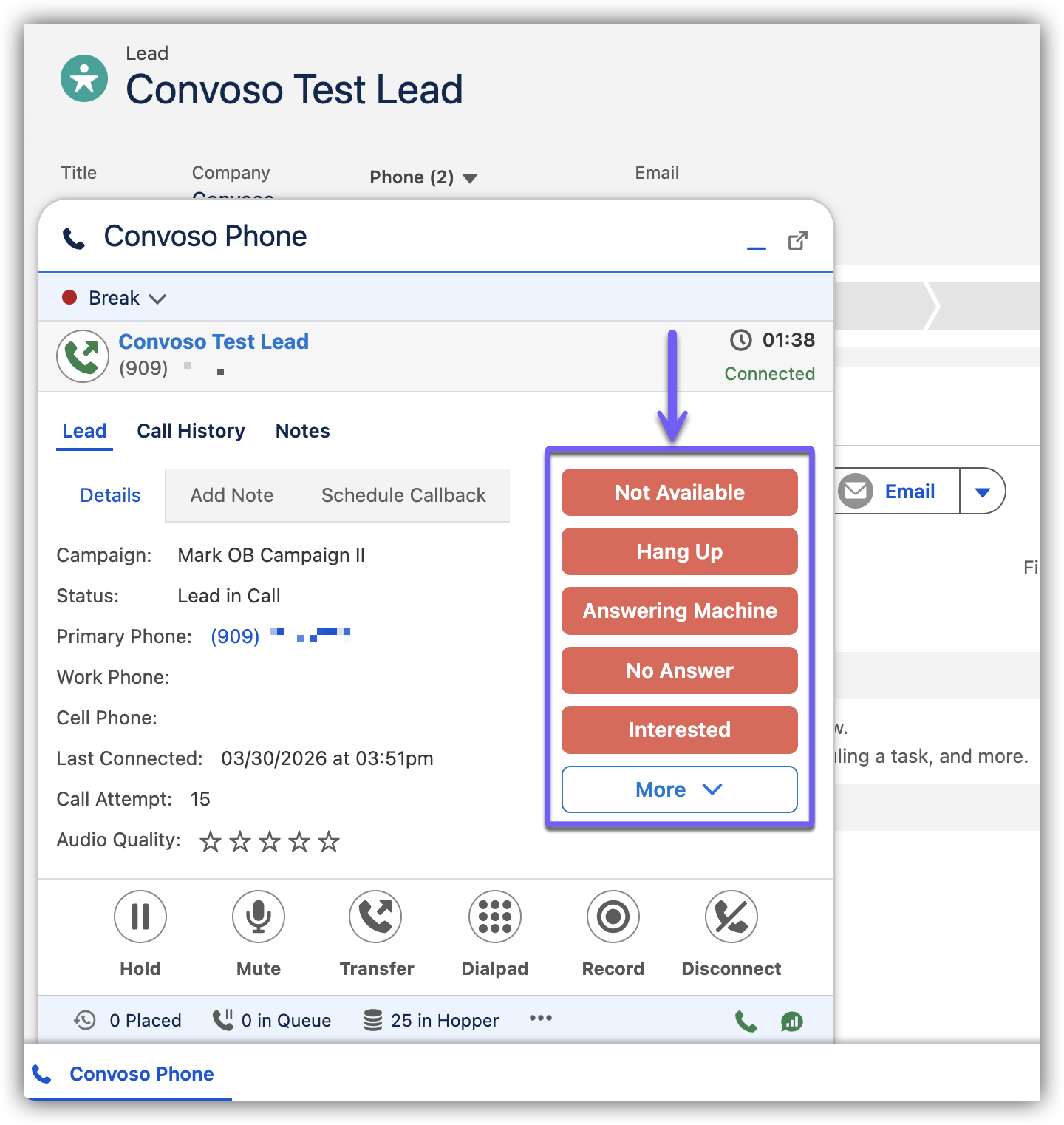This screenshot has height=1125, width=1064.
Task: Mark call as Answering Machine
Action: [679, 611]
